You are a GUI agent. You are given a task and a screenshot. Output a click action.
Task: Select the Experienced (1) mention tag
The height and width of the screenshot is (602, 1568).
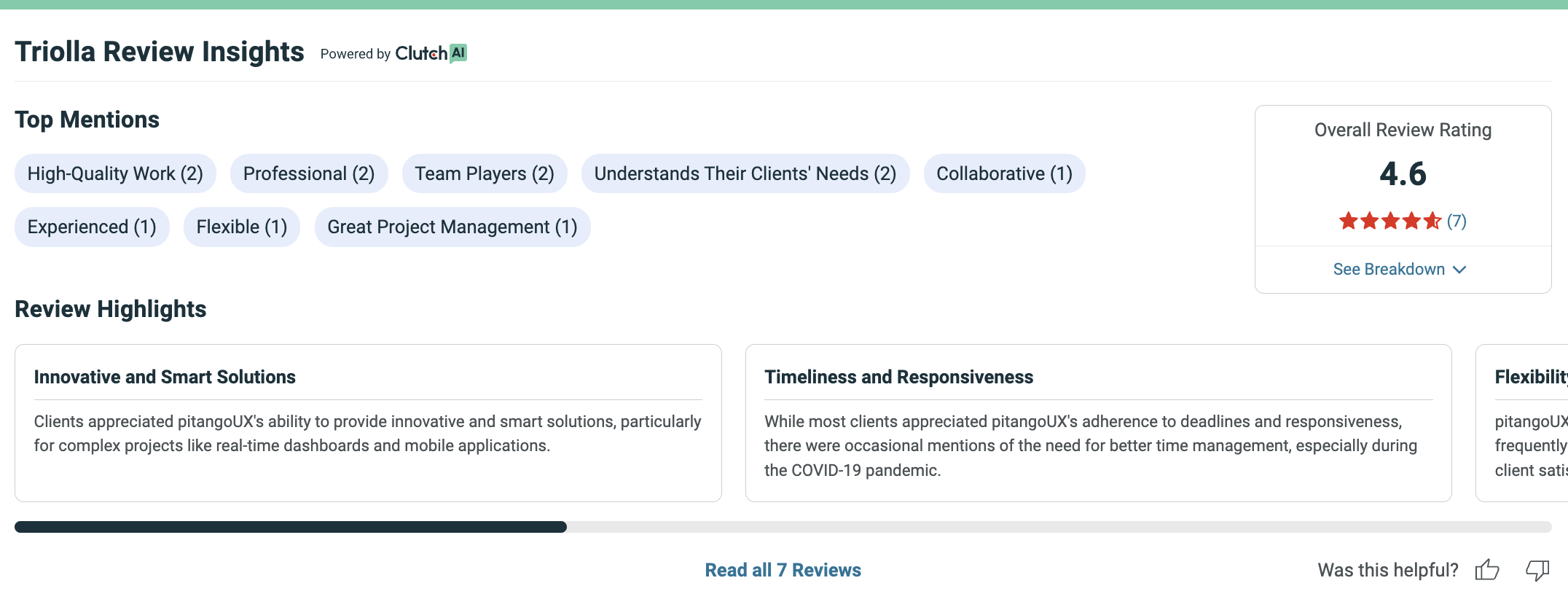(x=92, y=227)
